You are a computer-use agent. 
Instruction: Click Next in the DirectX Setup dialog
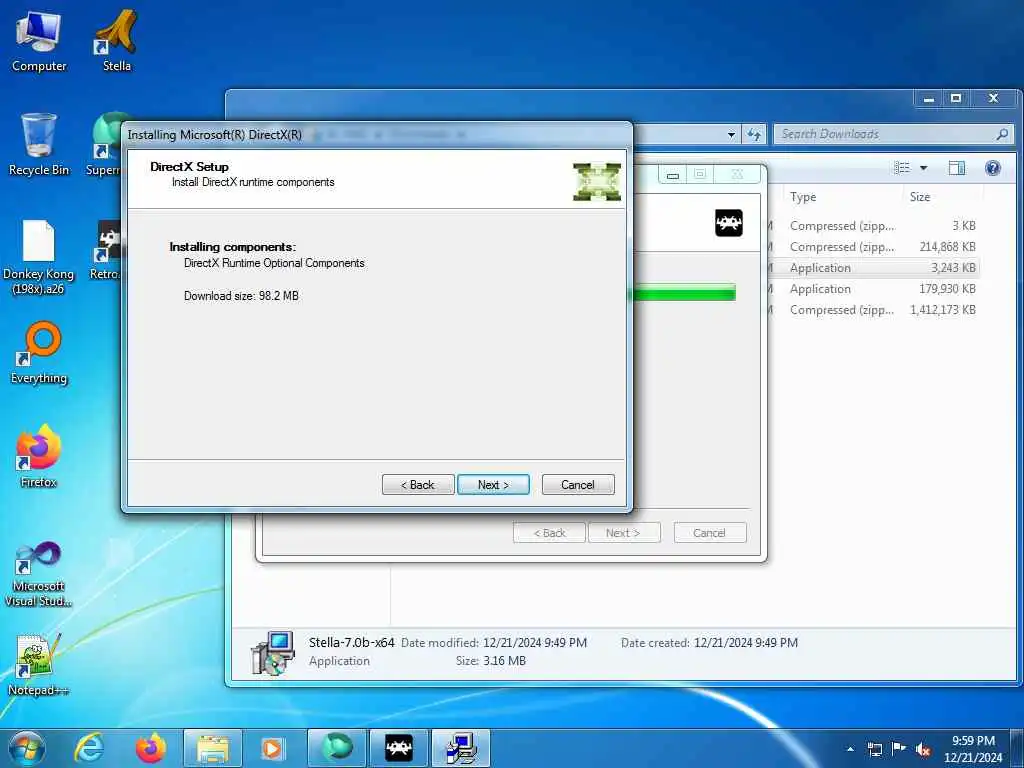click(493, 485)
